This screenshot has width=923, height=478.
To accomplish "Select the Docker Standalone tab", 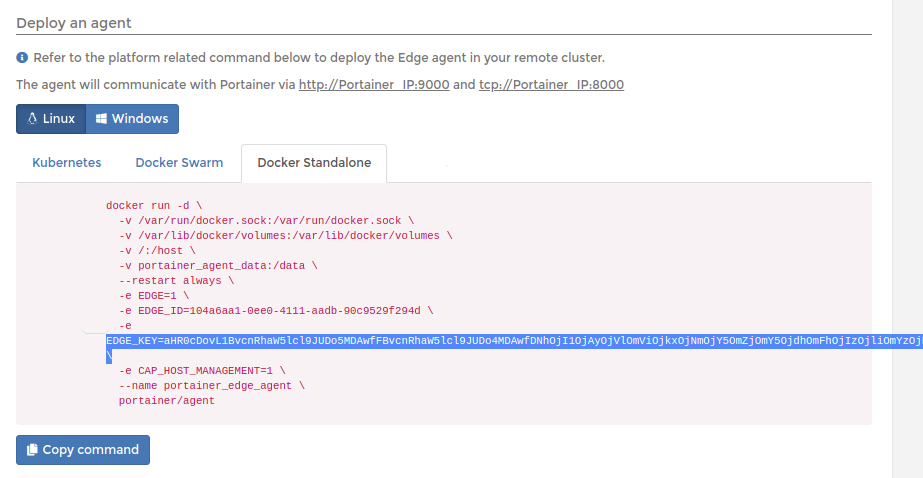I will (x=314, y=163).
